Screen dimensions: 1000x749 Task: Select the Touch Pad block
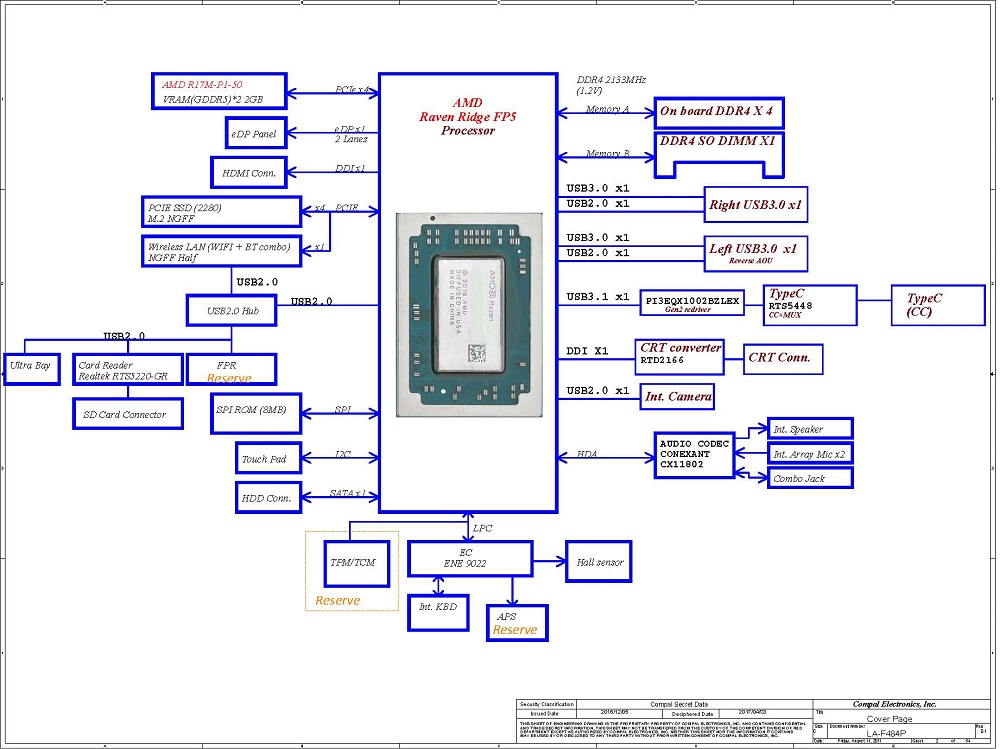click(x=268, y=458)
